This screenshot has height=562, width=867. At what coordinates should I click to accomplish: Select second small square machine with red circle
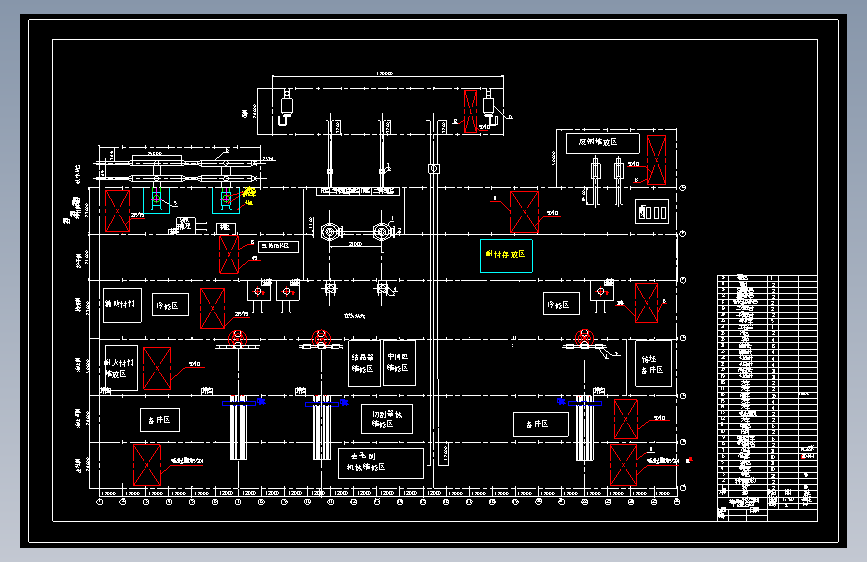pyautogui.click(x=288, y=292)
